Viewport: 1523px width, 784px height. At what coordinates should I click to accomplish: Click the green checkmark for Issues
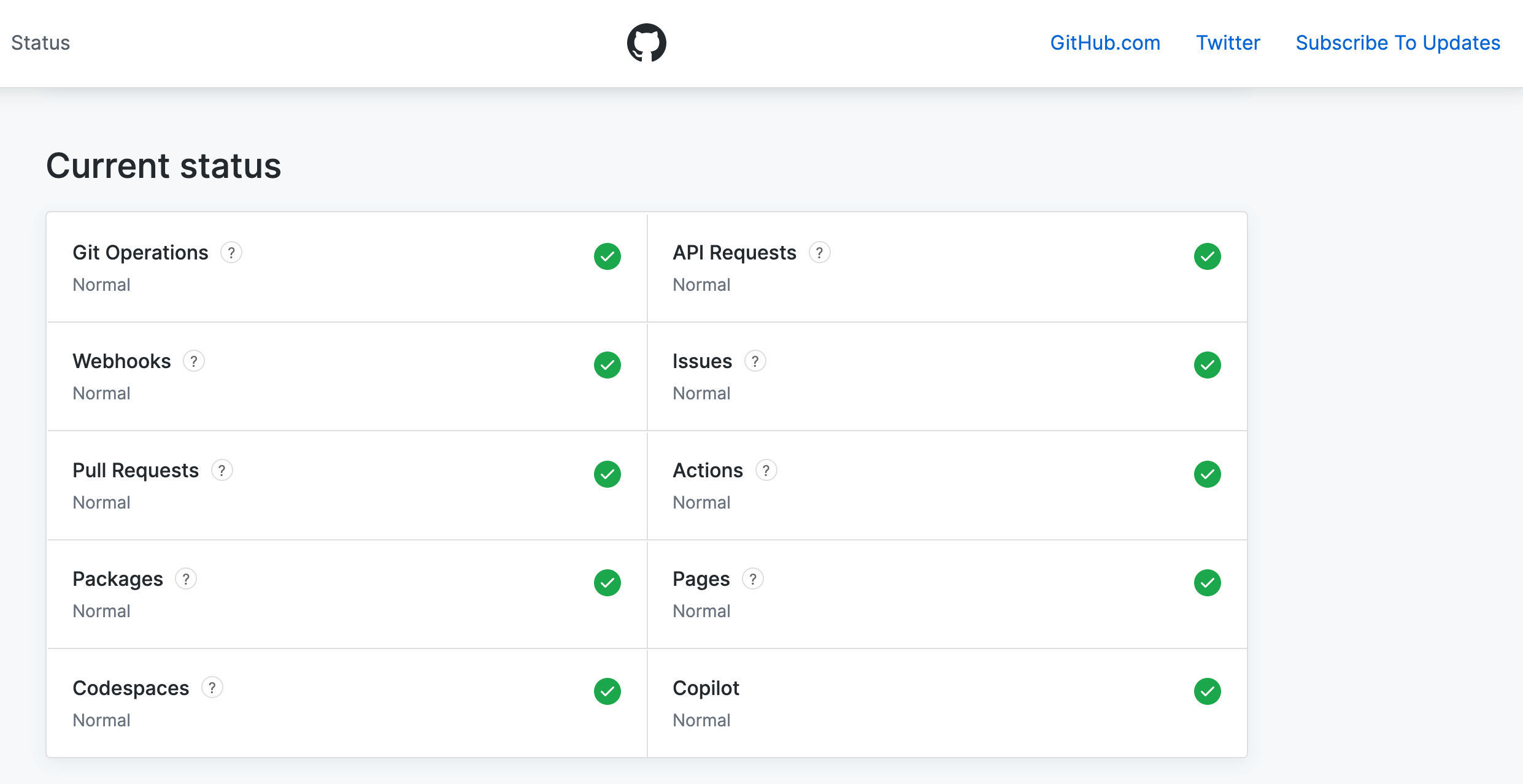[x=1208, y=365]
